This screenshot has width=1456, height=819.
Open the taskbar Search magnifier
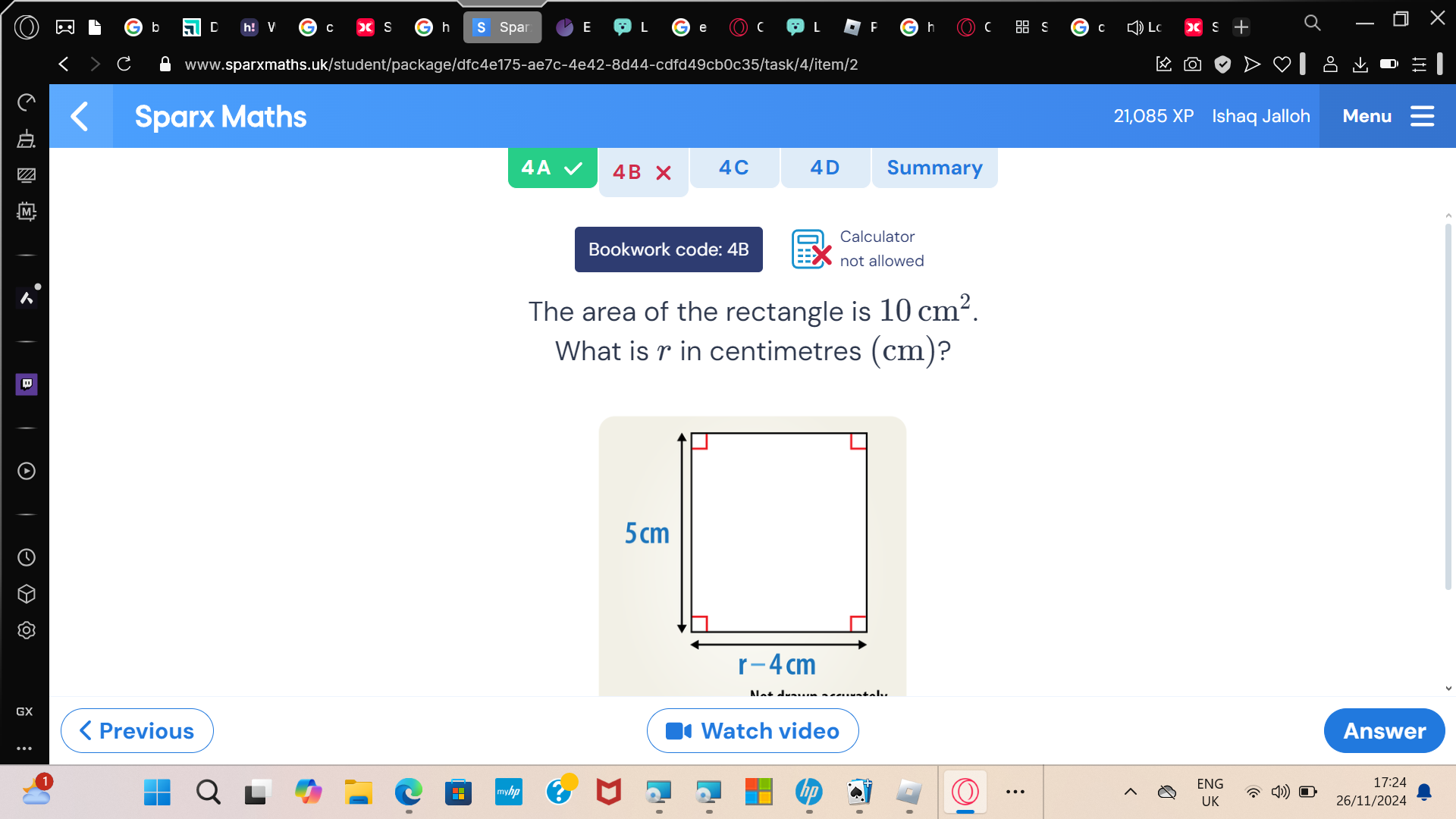[x=208, y=792]
